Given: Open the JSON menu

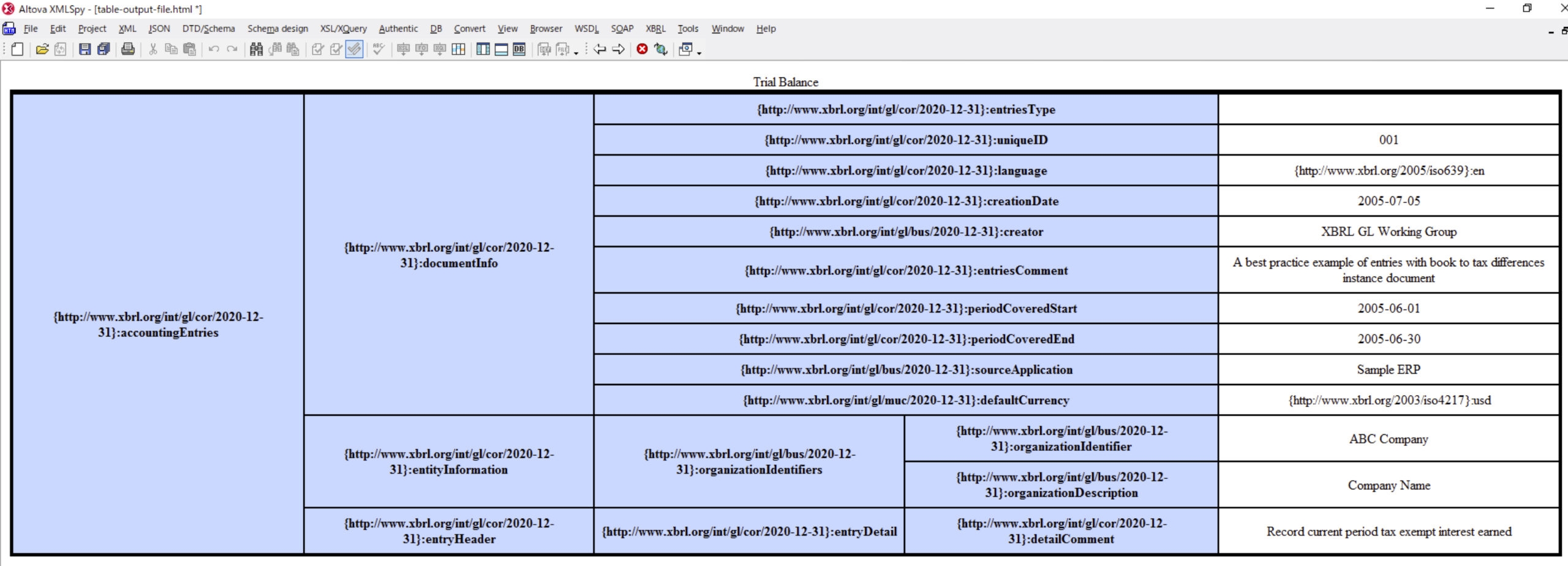Looking at the screenshot, I should 159,29.
